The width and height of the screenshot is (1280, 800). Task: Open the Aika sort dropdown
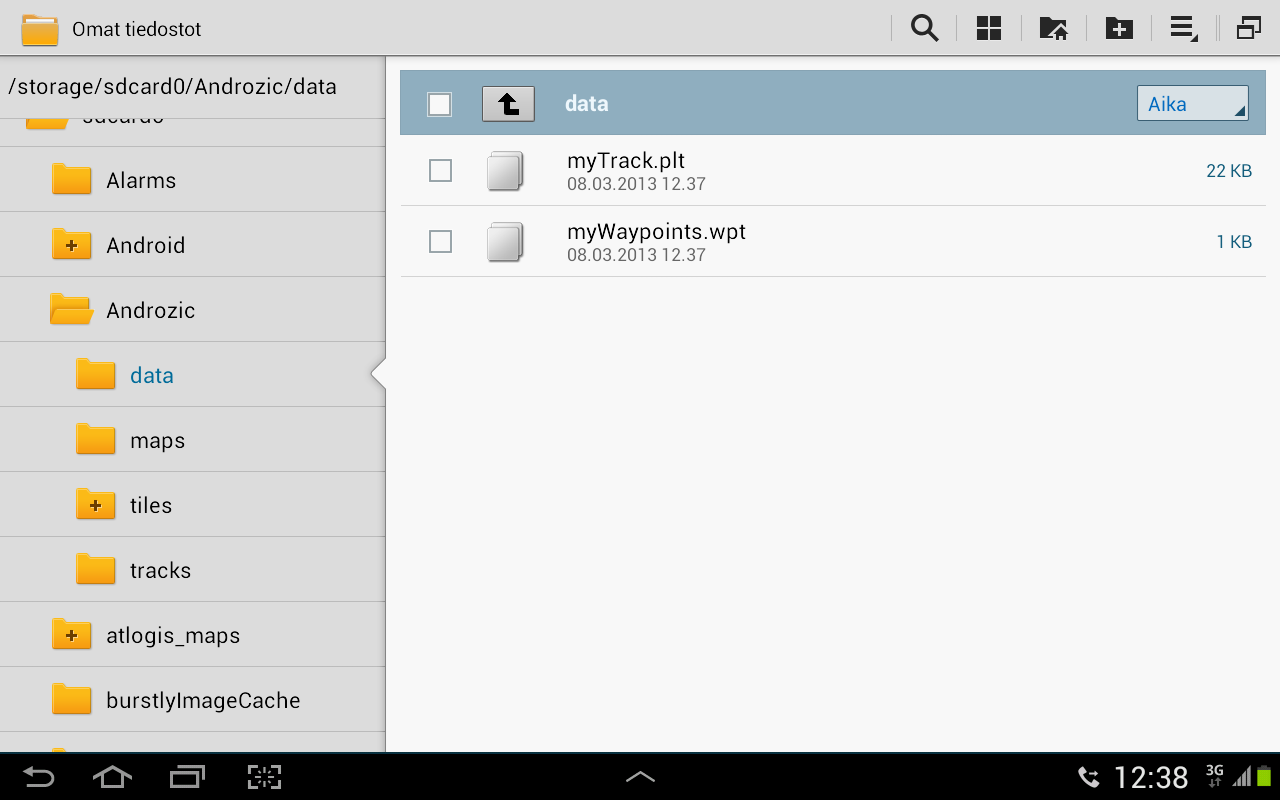1192,104
